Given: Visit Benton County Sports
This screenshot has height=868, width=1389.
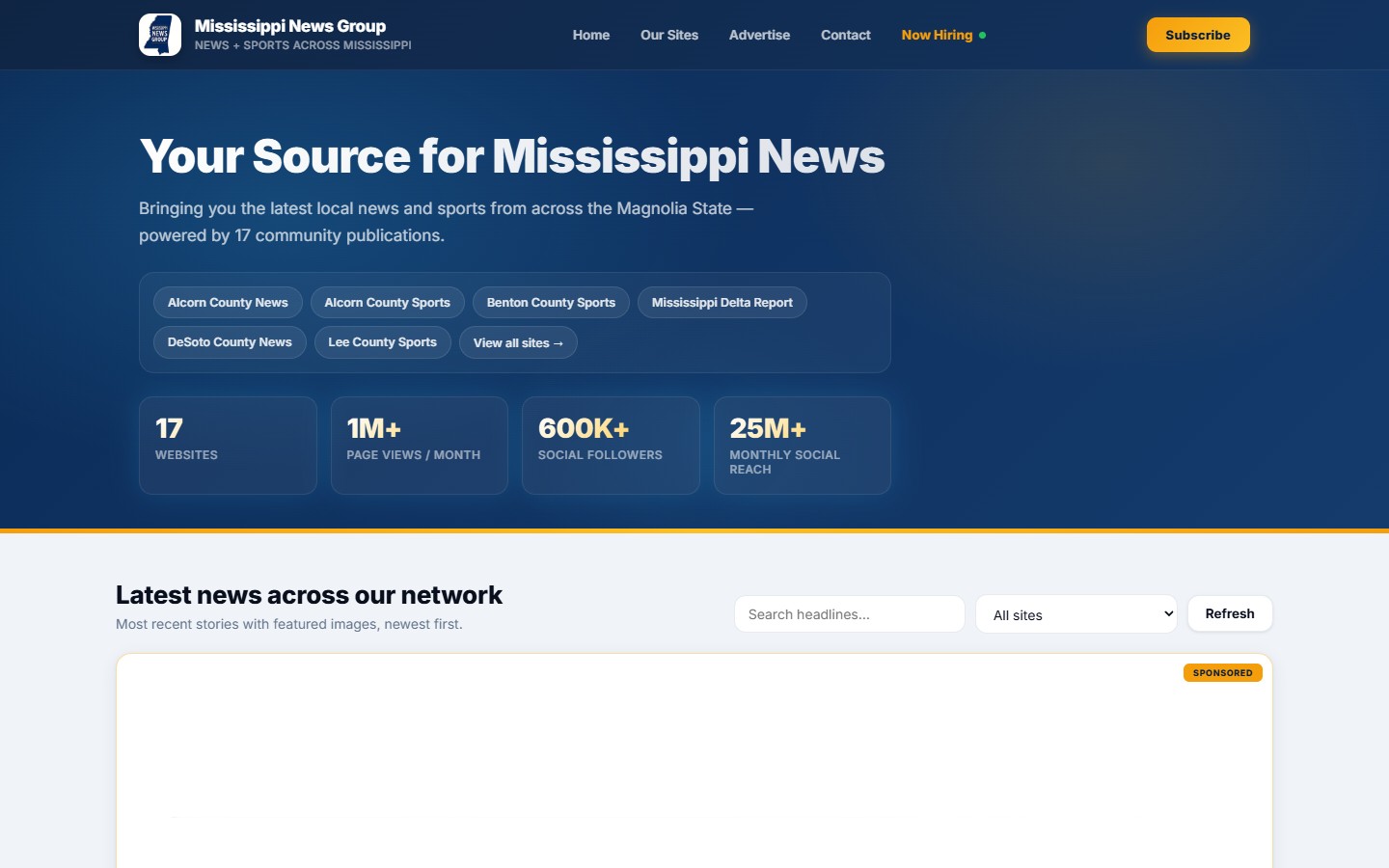Looking at the screenshot, I should (551, 302).
